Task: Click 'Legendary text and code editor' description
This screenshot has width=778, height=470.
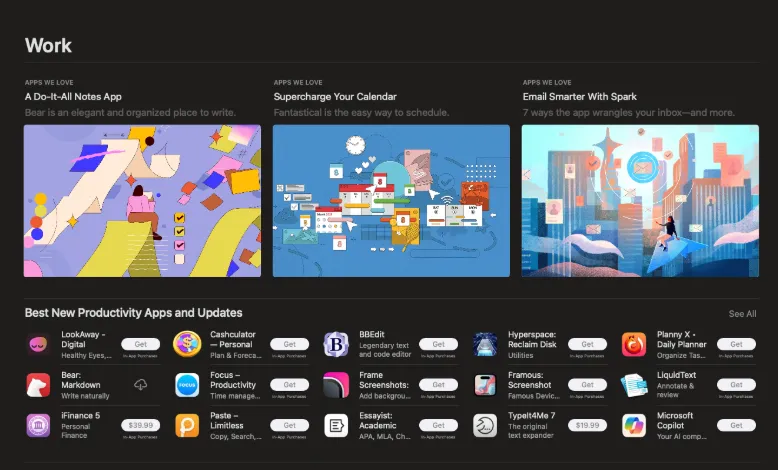Action: pyautogui.click(x=385, y=350)
